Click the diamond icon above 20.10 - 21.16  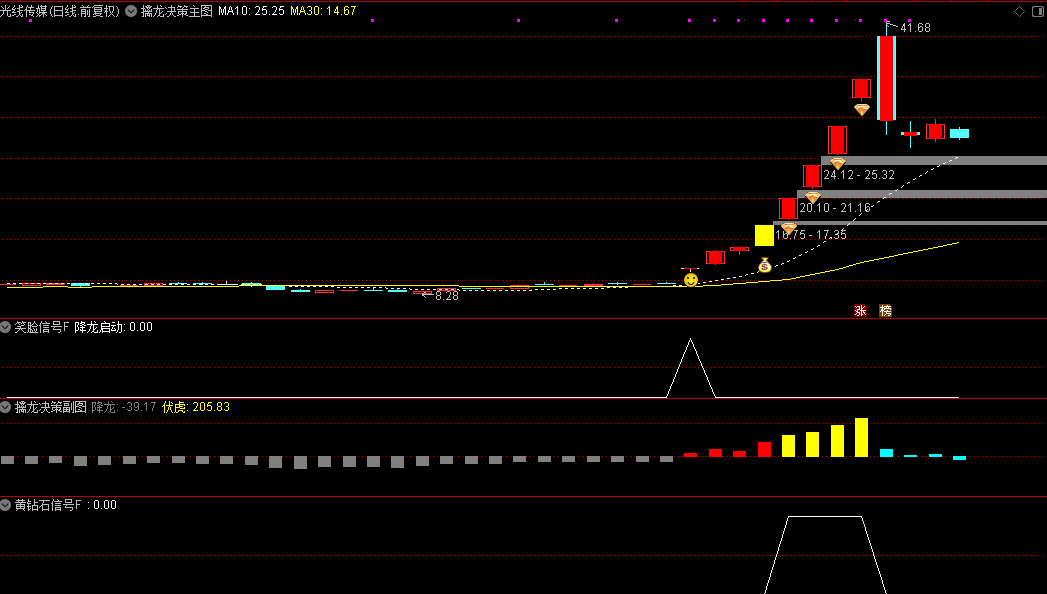813,198
